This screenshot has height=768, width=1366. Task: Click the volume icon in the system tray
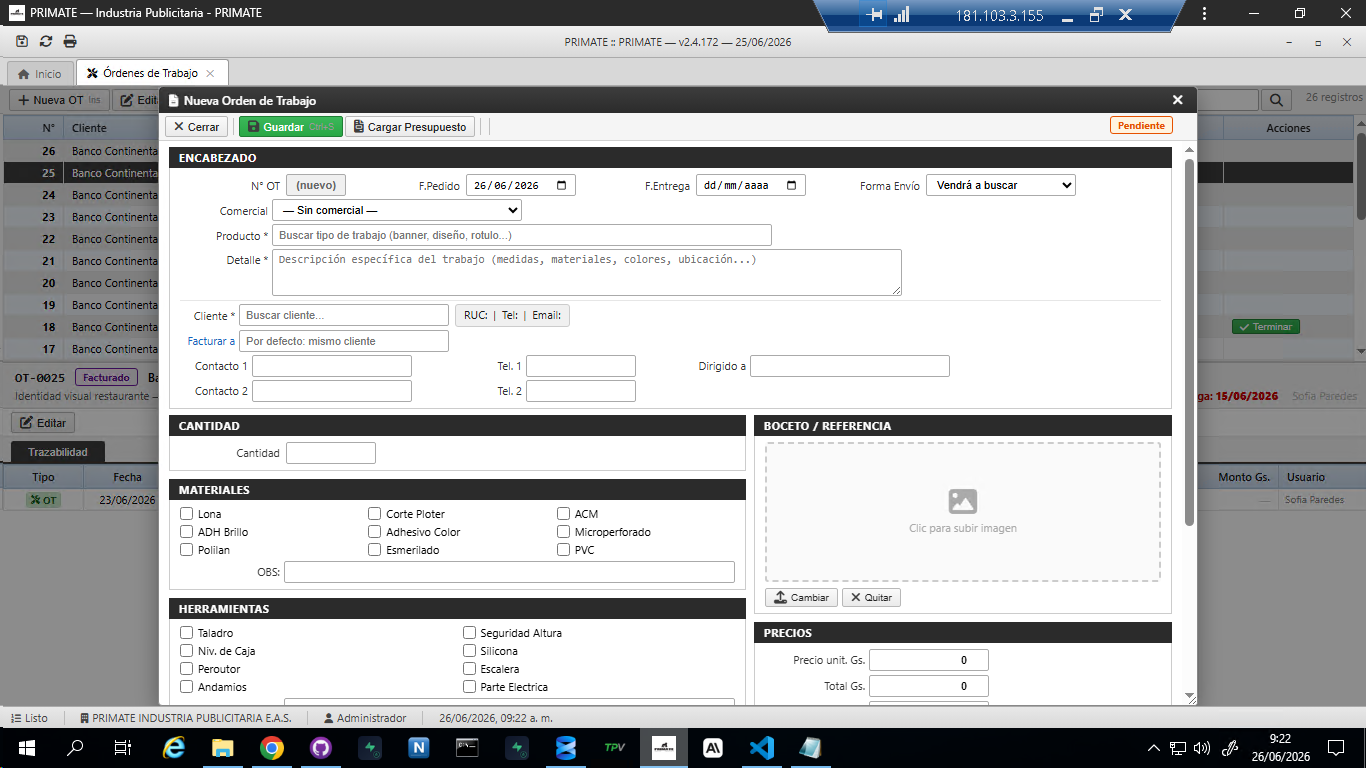click(x=1202, y=747)
